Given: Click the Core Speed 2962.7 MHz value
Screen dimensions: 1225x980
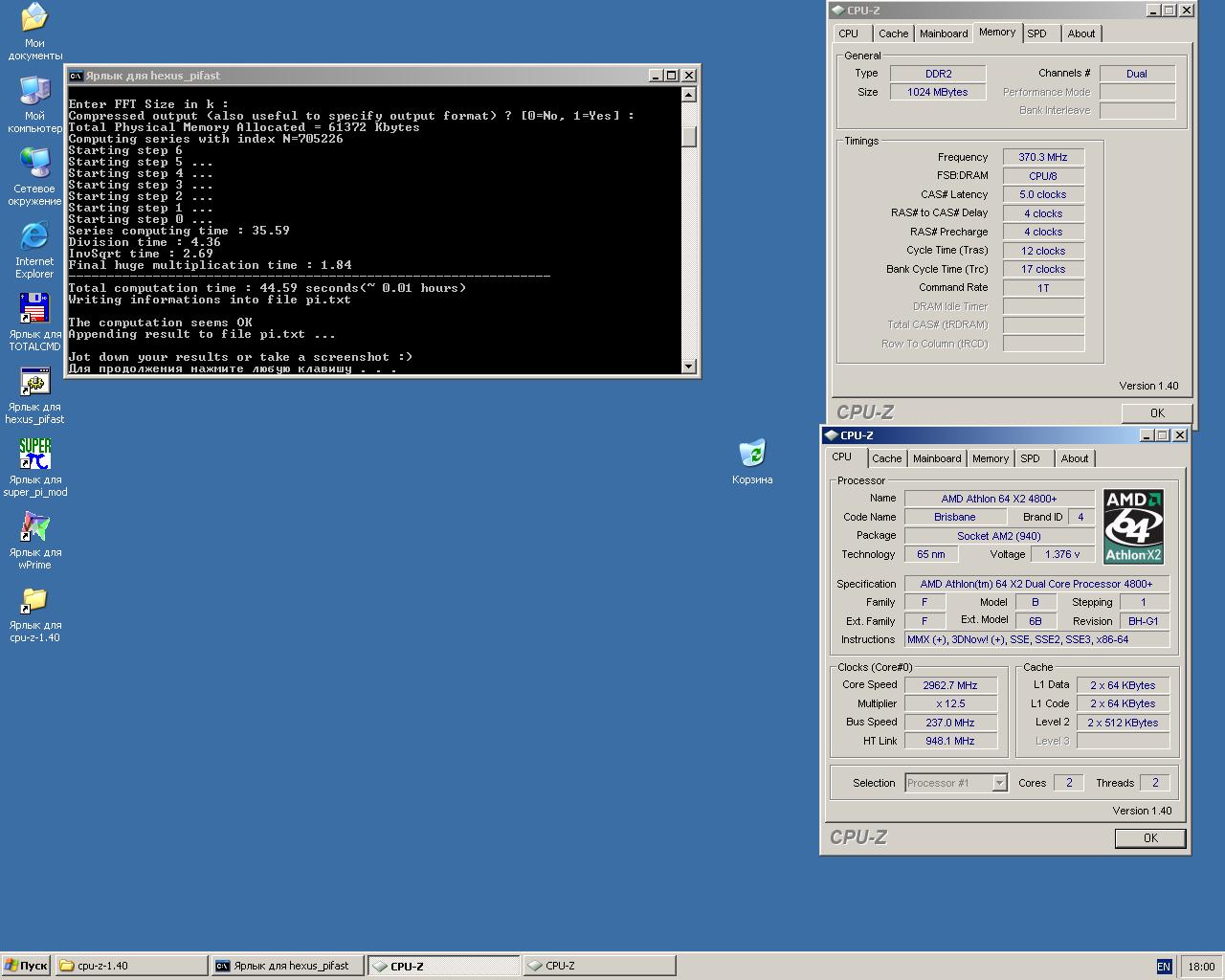Looking at the screenshot, I should [950, 685].
